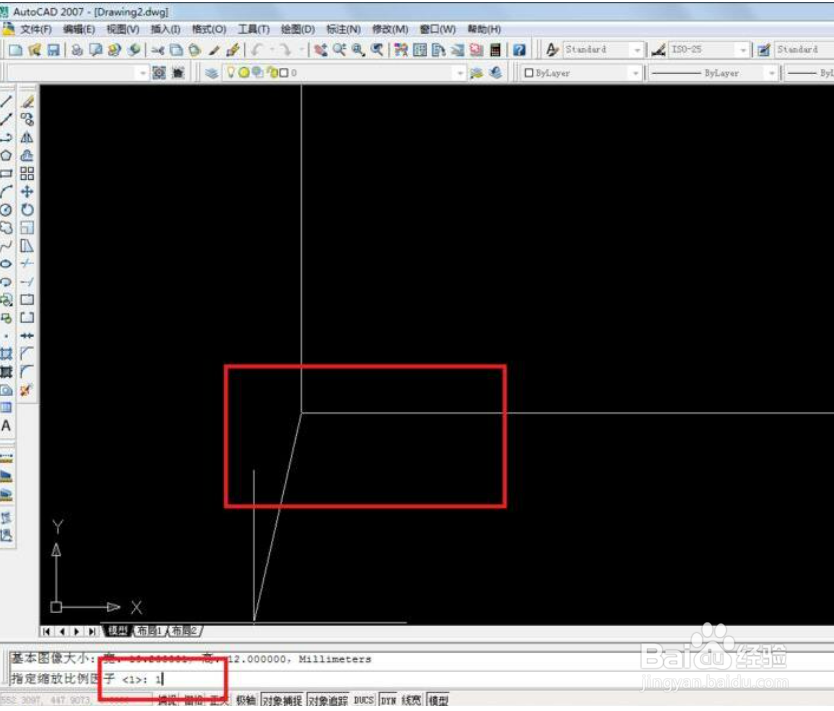Select the Extend tool
834x711 pixels.
pyautogui.click(x=27, y=282)
